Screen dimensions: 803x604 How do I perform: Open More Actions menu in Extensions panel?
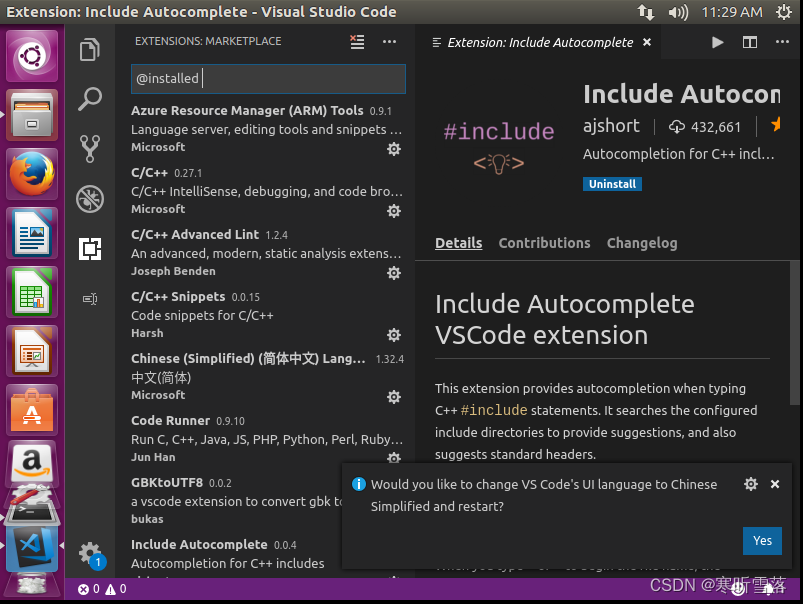pyautogui.click(x=389, y=41)
